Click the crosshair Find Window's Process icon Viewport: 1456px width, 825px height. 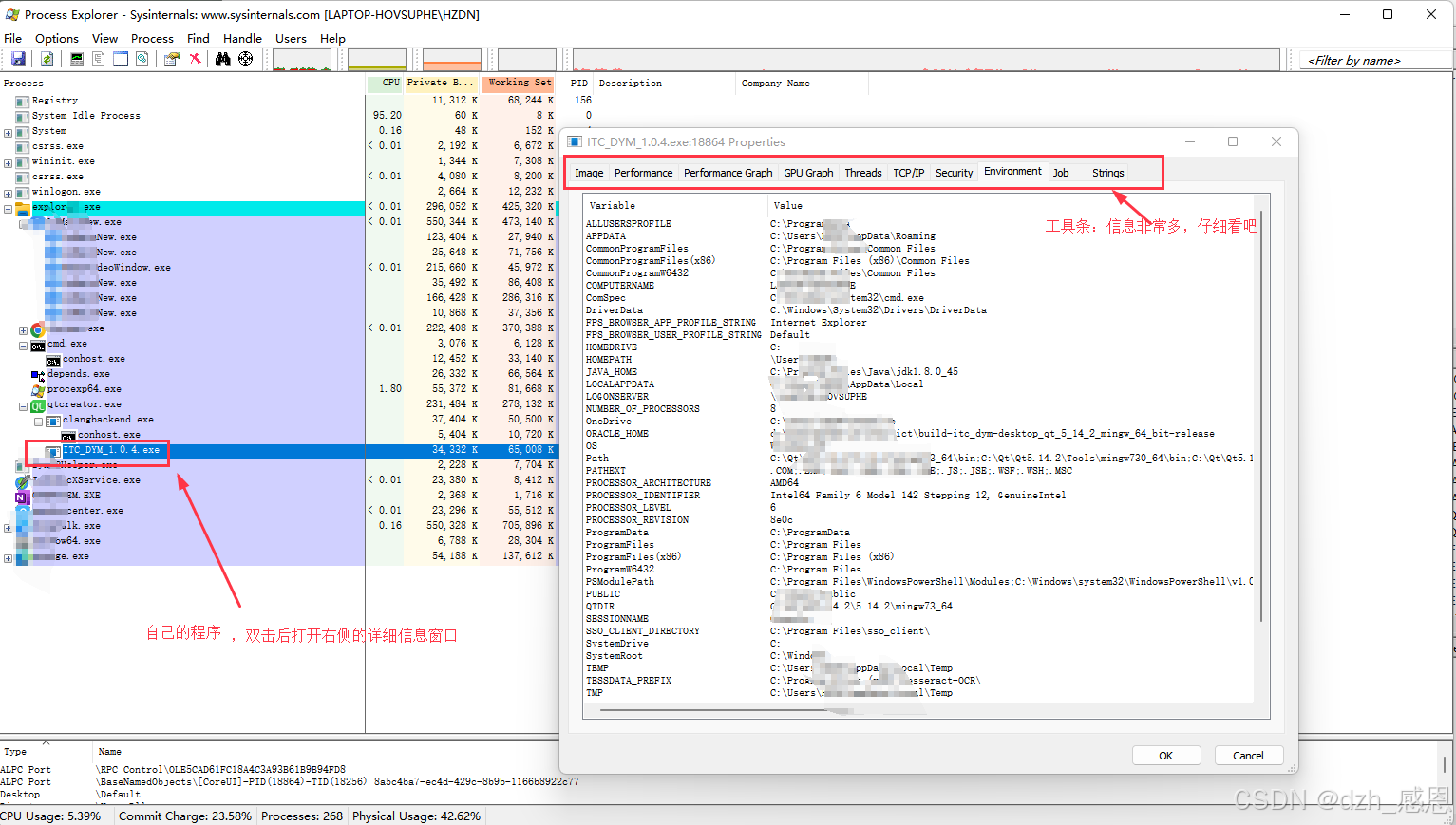point(246,59)
